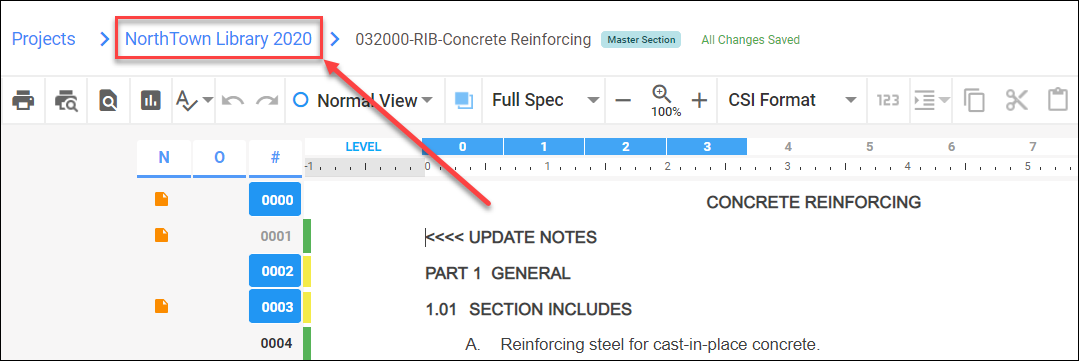1079x361 pixels.
Task: Click paragraph number 0000 button
Action: [x=275, y=200]
